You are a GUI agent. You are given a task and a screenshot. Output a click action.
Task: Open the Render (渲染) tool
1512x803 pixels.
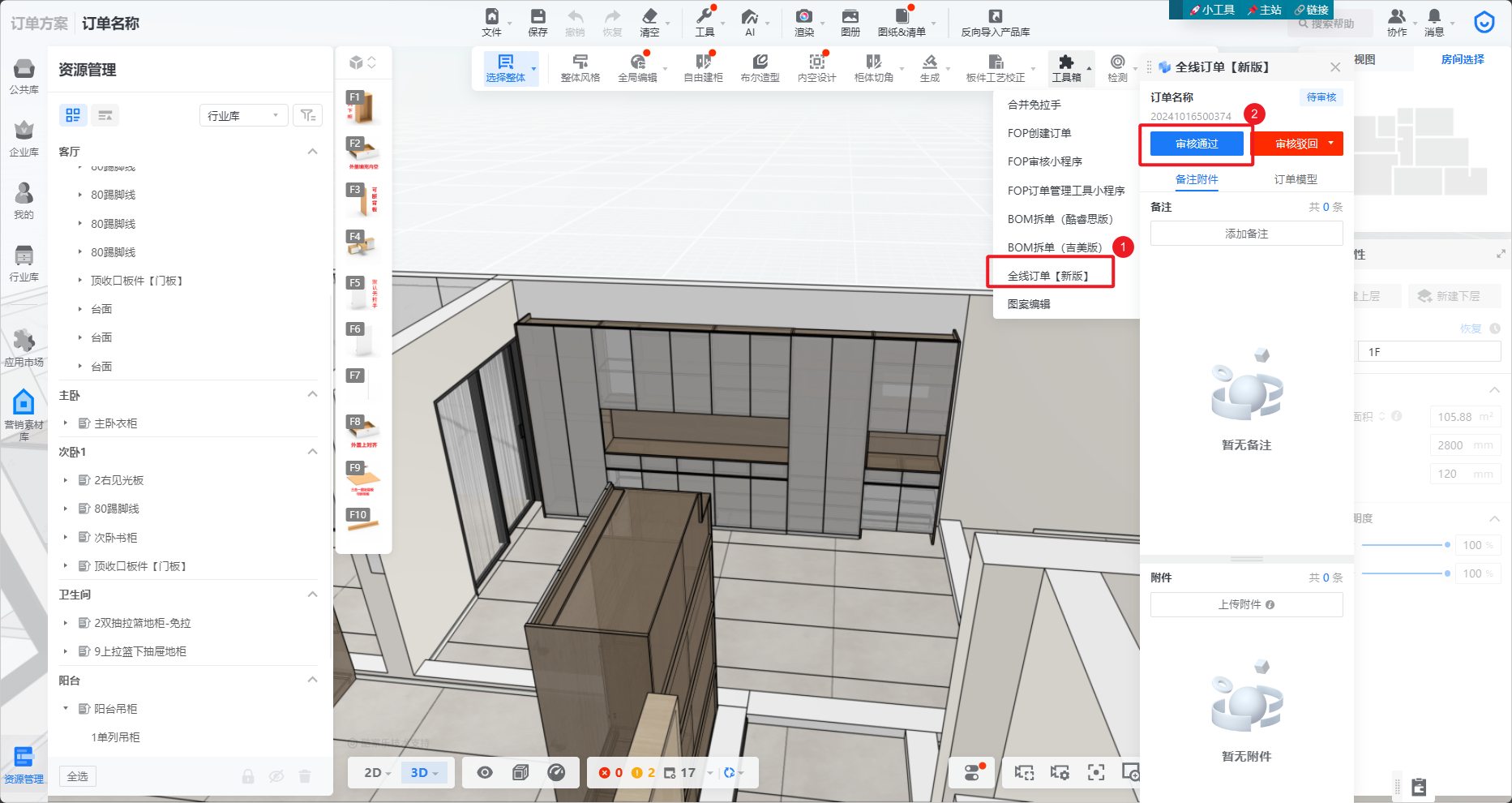point(803,22)
